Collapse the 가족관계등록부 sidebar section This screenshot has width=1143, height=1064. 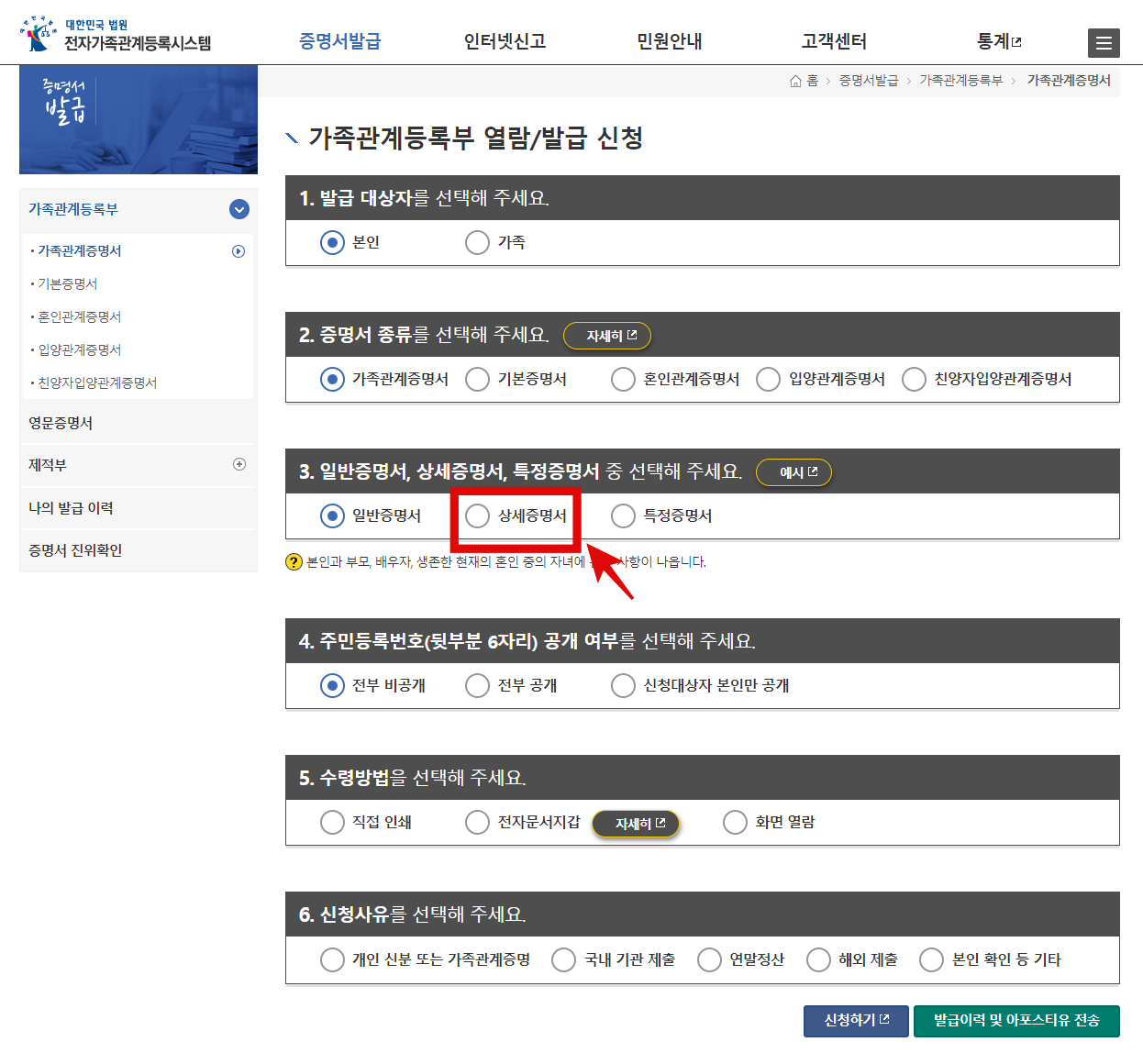[x=238, y=209]
